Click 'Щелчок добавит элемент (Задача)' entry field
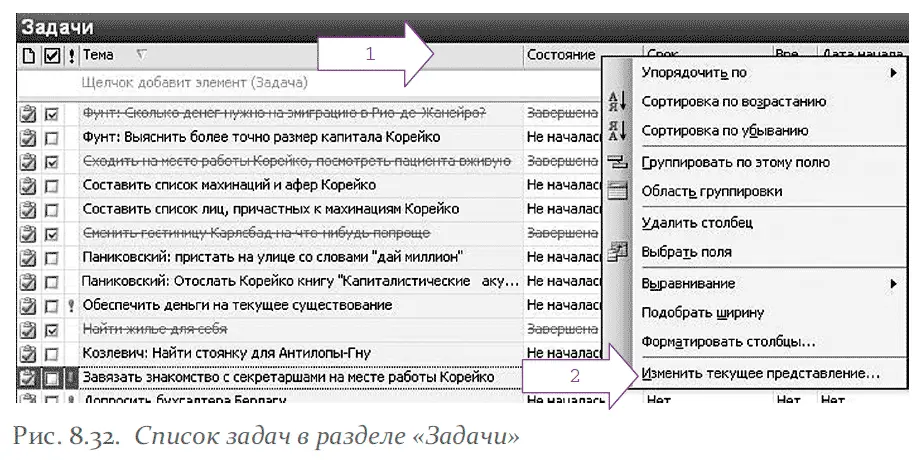Screen dimensions: 924x460 pyautogui.click(x=194, y=83)
